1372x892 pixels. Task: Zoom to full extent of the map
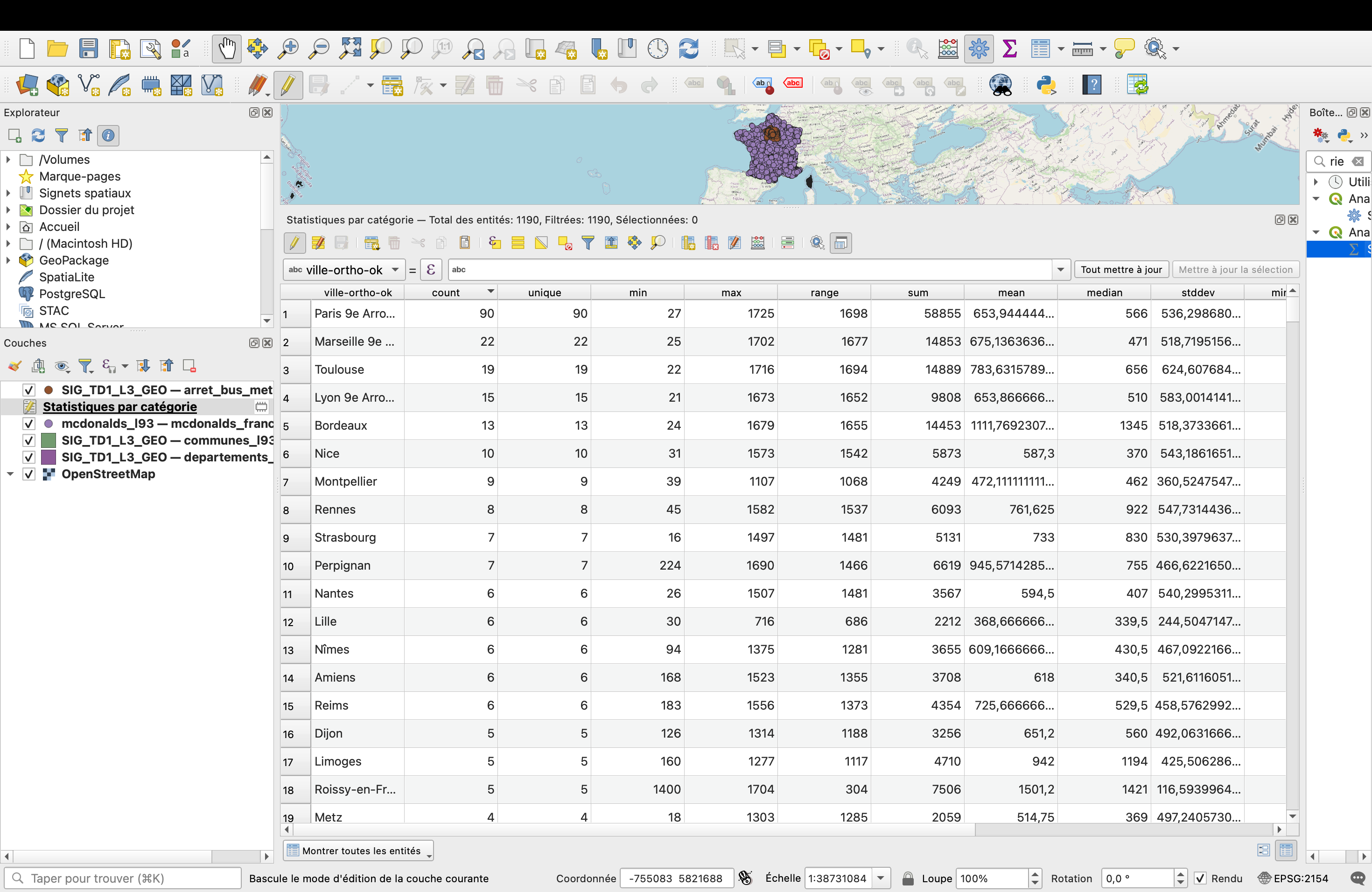350,49
